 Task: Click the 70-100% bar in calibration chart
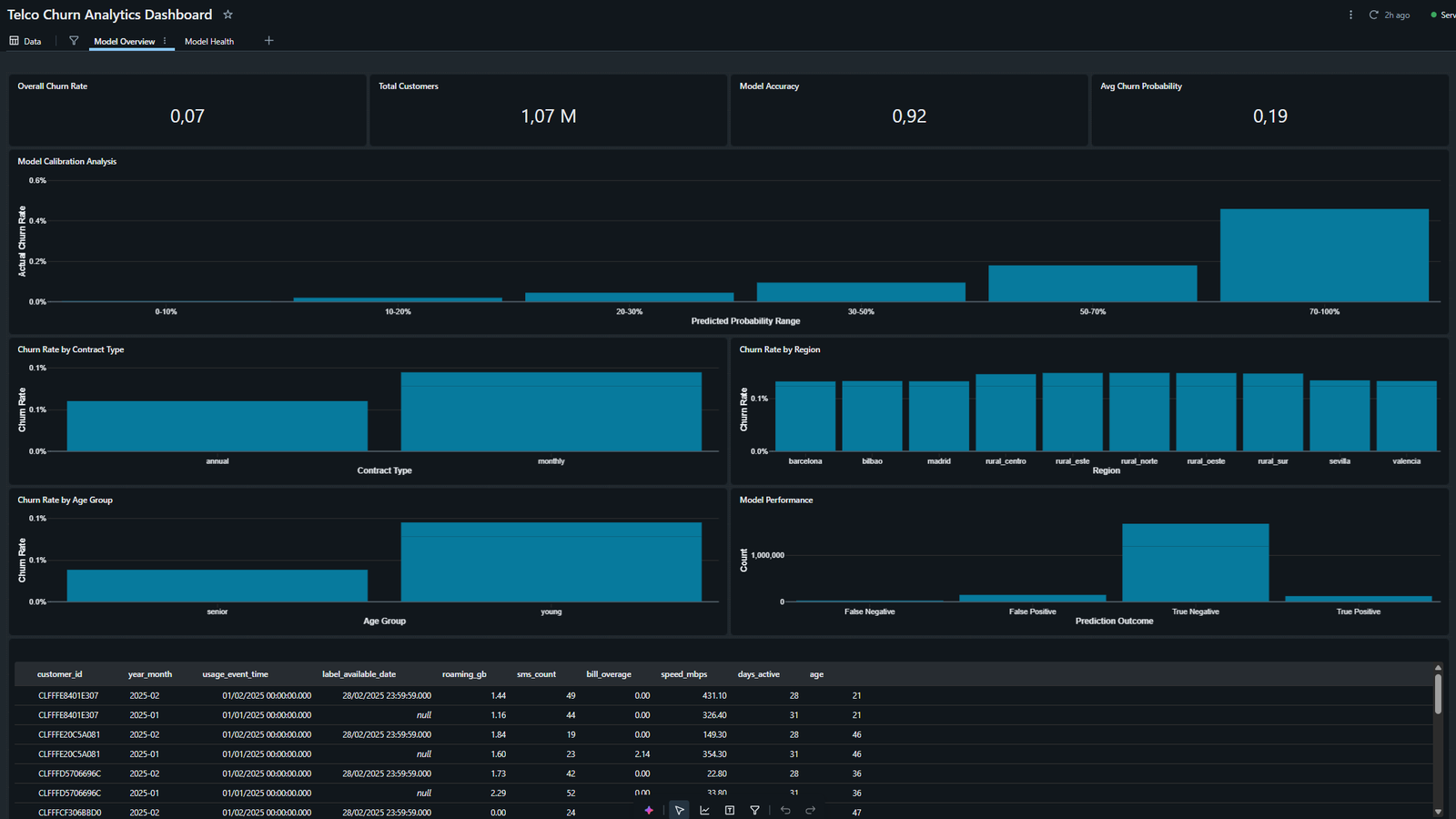pyautogui.click(x=1324, y=256)
